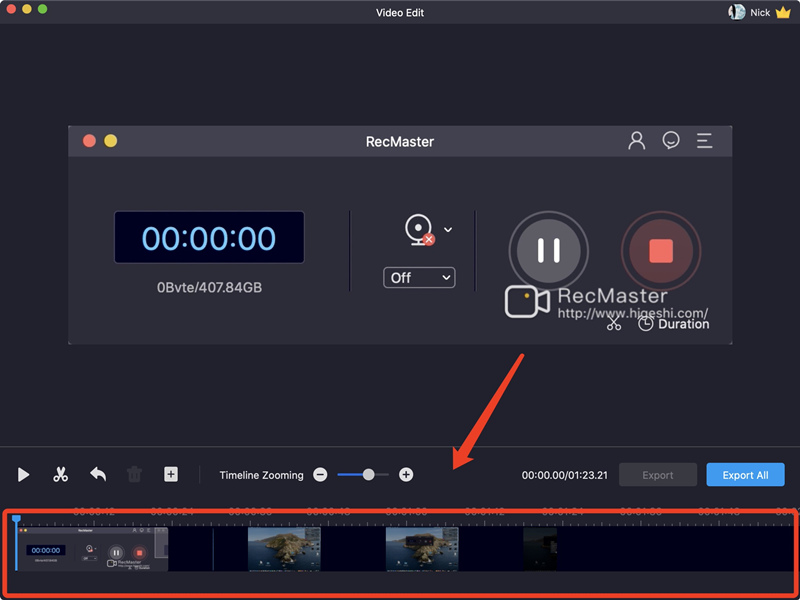Zoom in the timeline with plus button
The image size is (800, 600).
(406, 475)
